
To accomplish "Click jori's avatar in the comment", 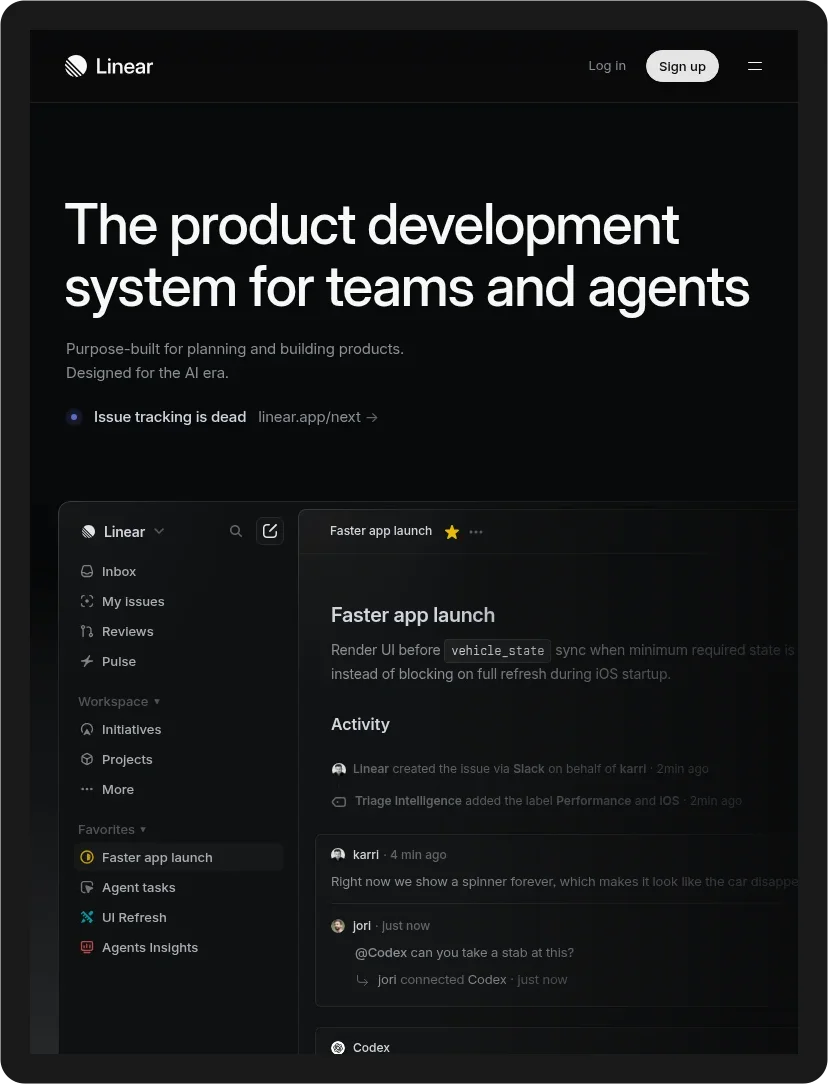I will point(338,926).
